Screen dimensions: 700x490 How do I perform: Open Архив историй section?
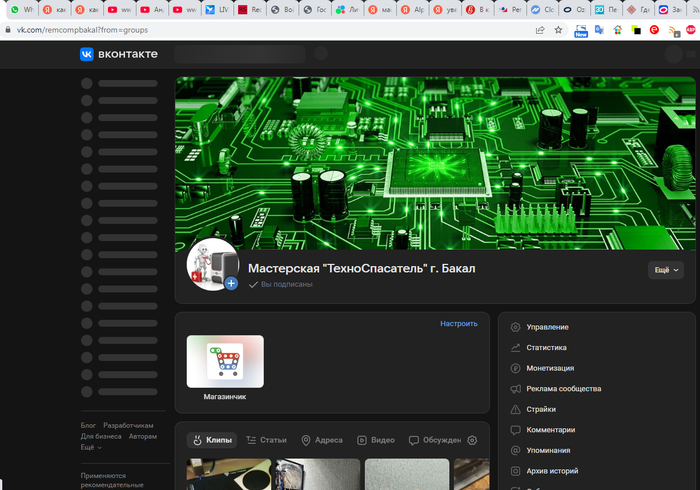(552, 471)
